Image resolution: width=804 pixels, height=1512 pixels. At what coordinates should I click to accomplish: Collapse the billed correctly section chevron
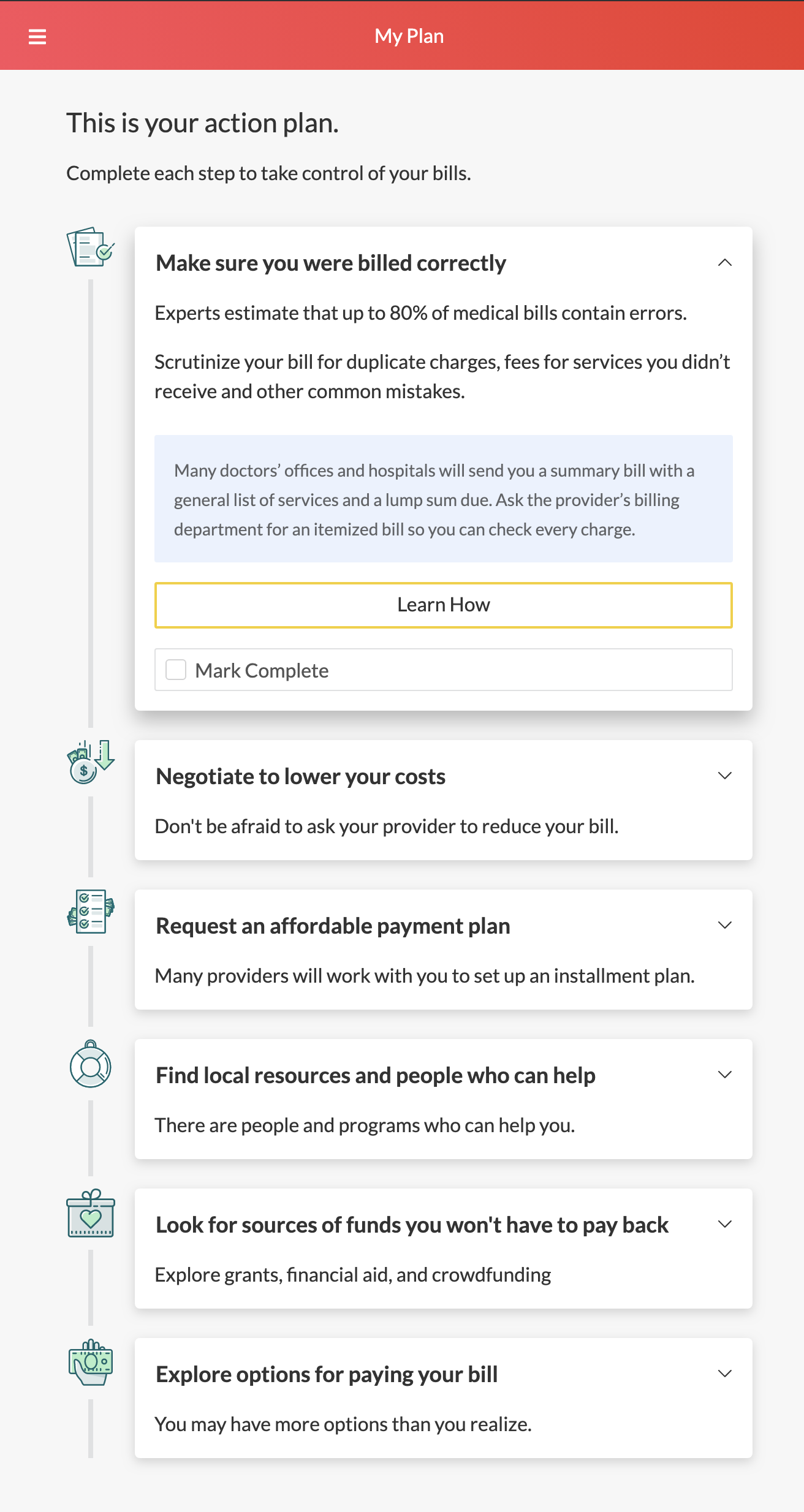(725, 263)
